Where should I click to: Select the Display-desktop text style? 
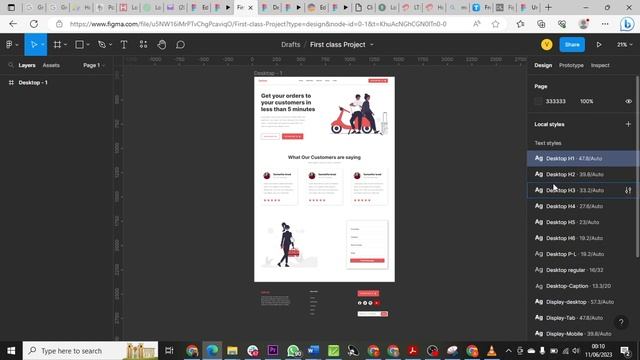click(x=582, y=302)
